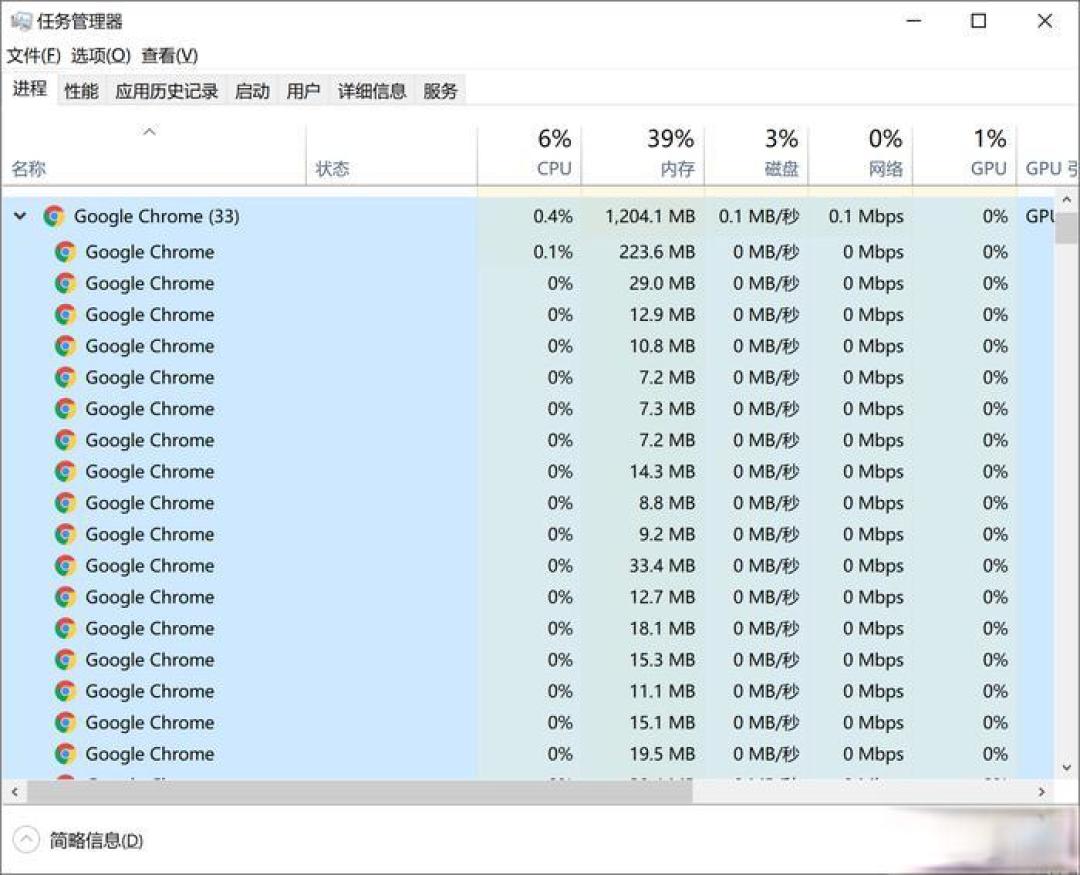The image size is (1080, 875).
Task: Click the Chrome icon in the 14.3 MB row
Action: pos(65,471)
